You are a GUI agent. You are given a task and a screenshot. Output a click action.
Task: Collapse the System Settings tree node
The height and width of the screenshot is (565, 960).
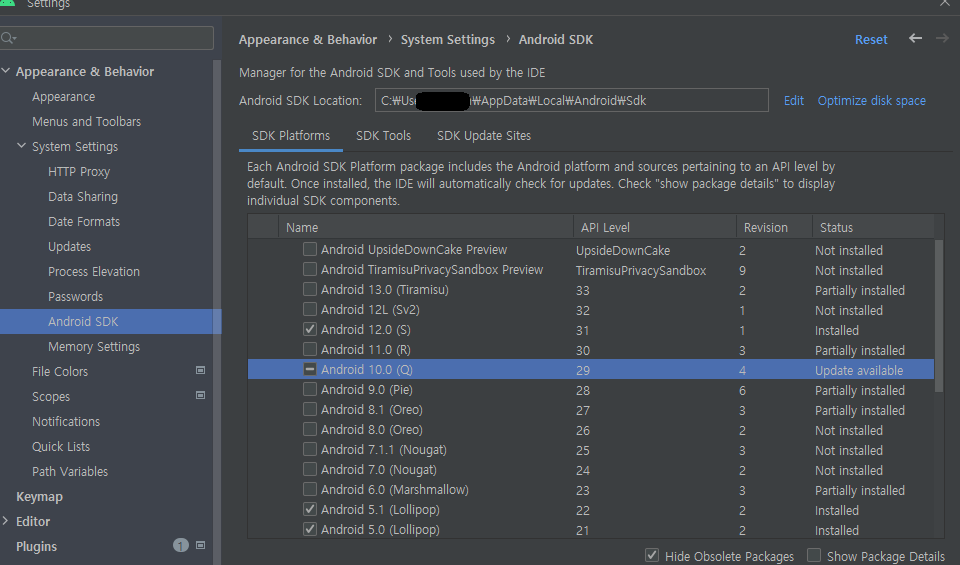tap(21, 146)
